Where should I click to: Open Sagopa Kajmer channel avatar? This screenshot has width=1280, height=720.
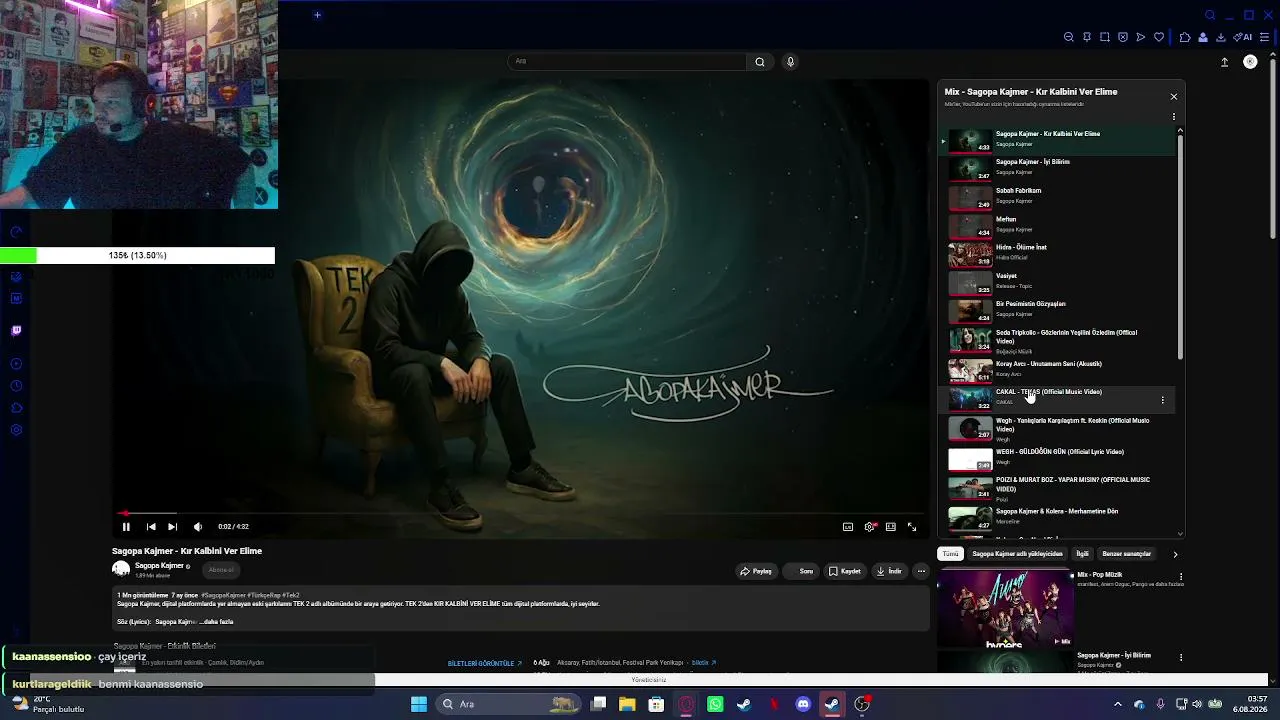coord(121,569)
